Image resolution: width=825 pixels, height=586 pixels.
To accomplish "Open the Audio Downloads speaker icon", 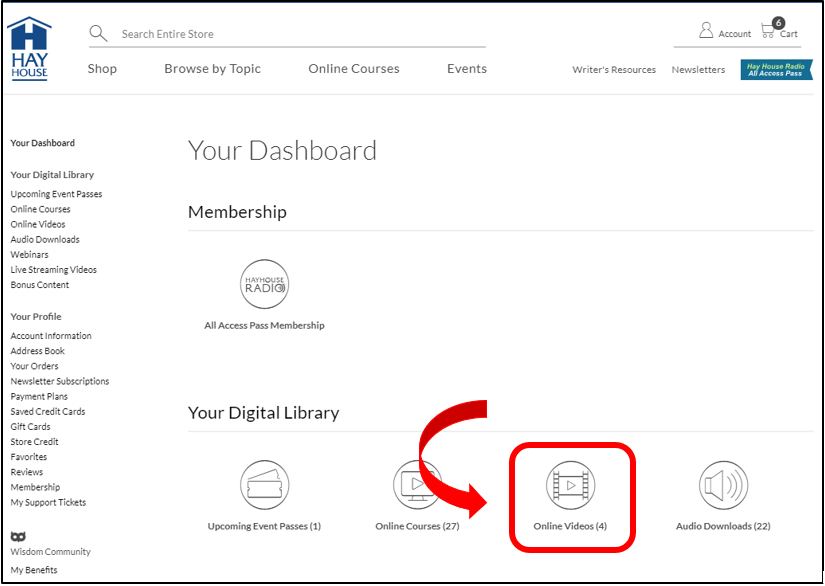I will point(723,485).
